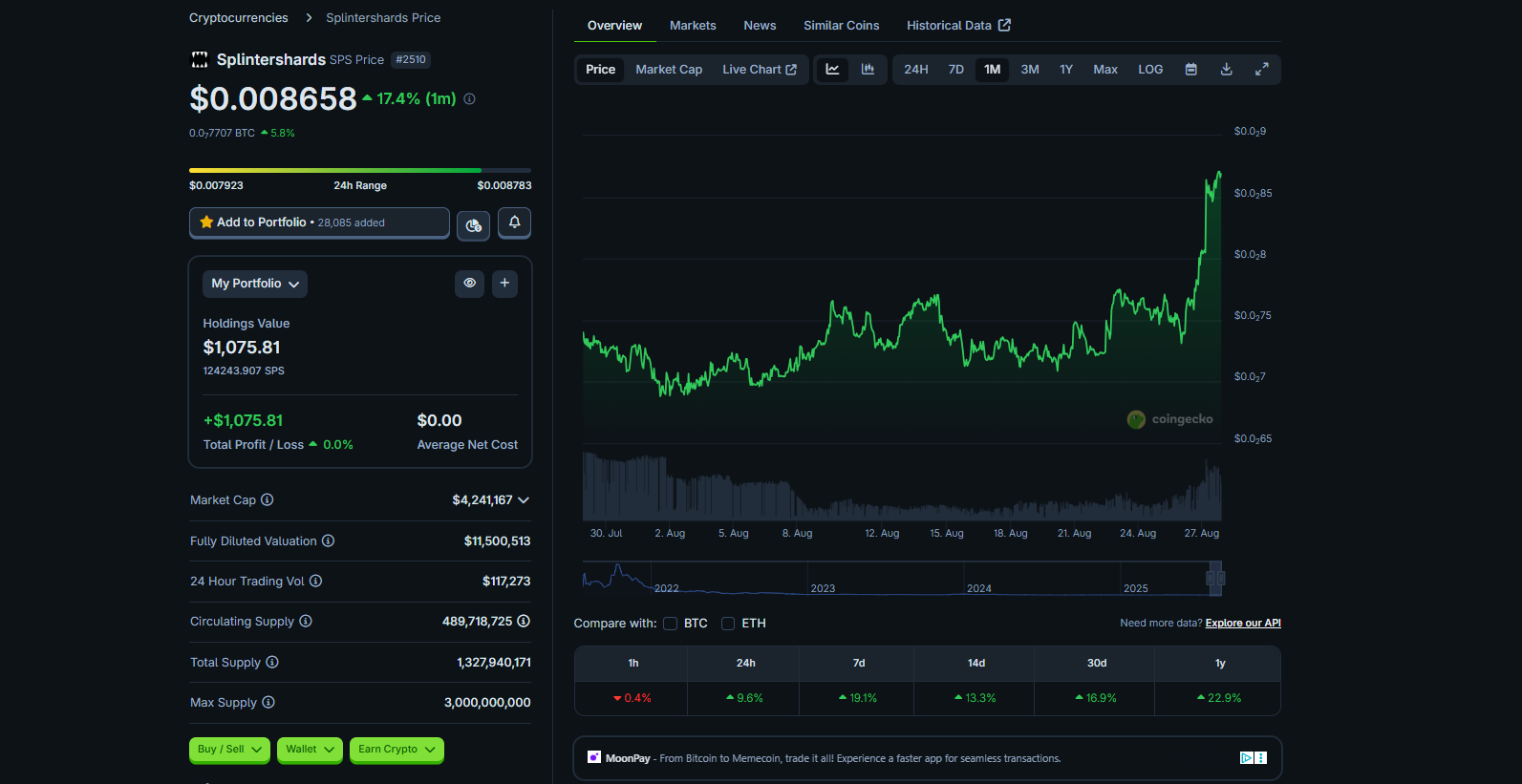
Task: Click the #2510 rank badge
Action: click(411, 59)
